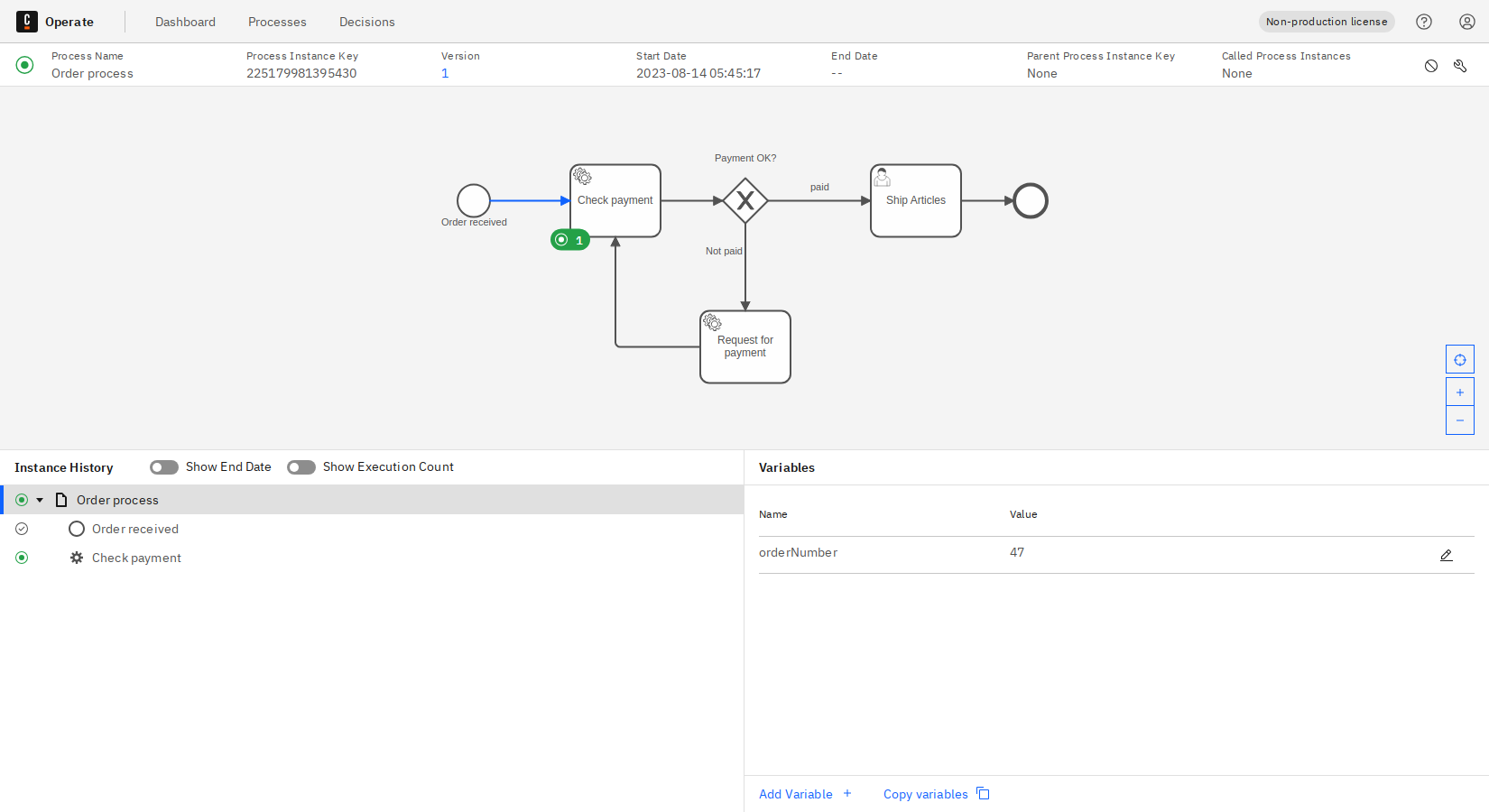This screenshot has width=1489, height=812.
Task: Select Check payment in the Instance History
Action: (x=136, y=558)
